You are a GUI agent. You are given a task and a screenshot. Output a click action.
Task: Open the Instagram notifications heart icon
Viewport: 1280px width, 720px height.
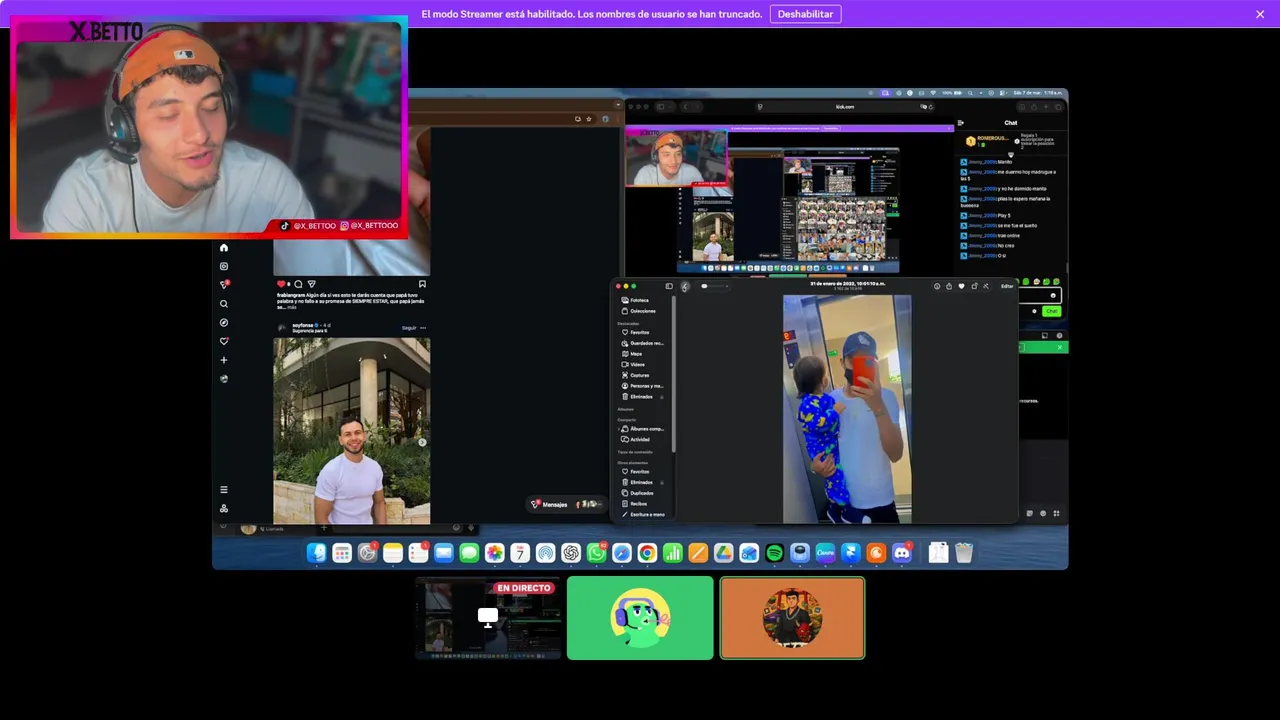pyautogui.click(x=224, y=341)
